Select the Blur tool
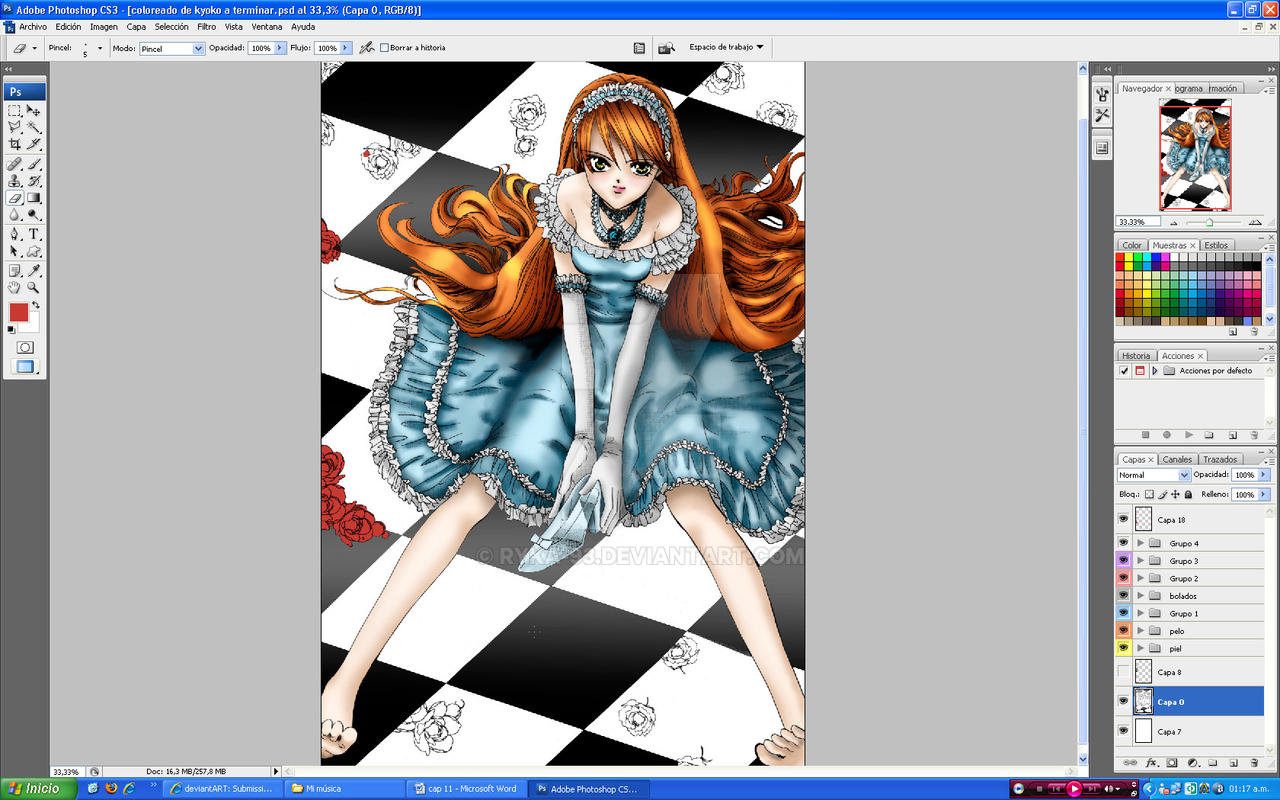The height and width of the screenshot is (800, 1280). pos(15,214)
